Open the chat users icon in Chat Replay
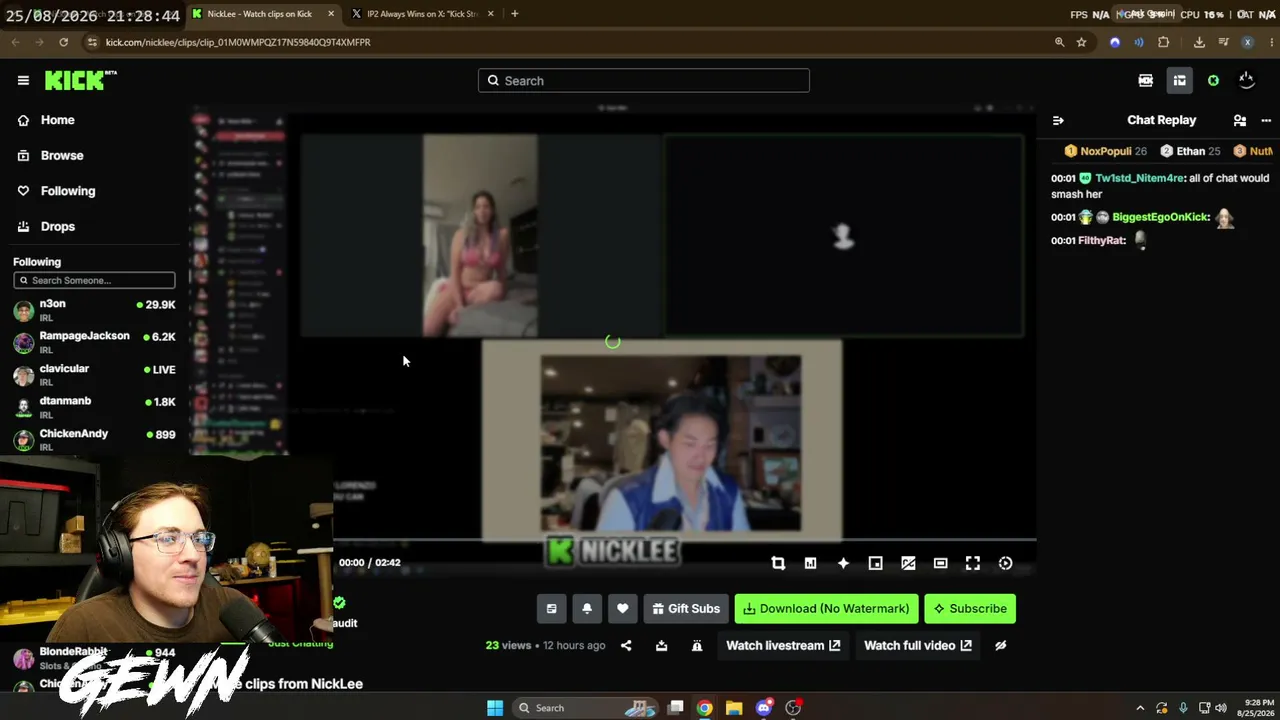The width and height of the screenshot is (1280, 720). click(x=1240, y=121)
